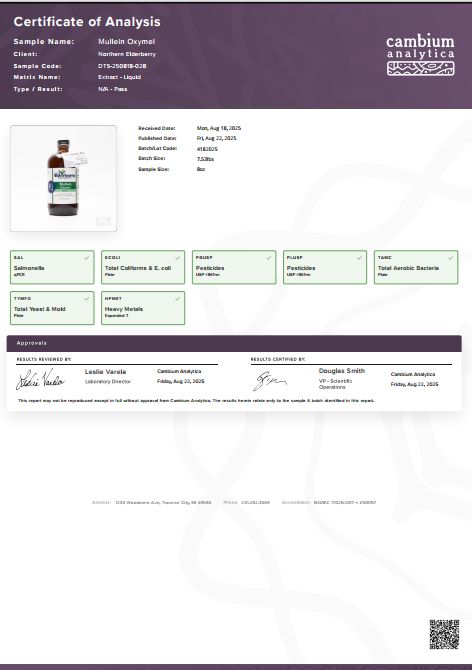This screenshot has width=472, height=670.
Task: Open the PGUSP Pesticides result card
Action: (x=234, y=267)
